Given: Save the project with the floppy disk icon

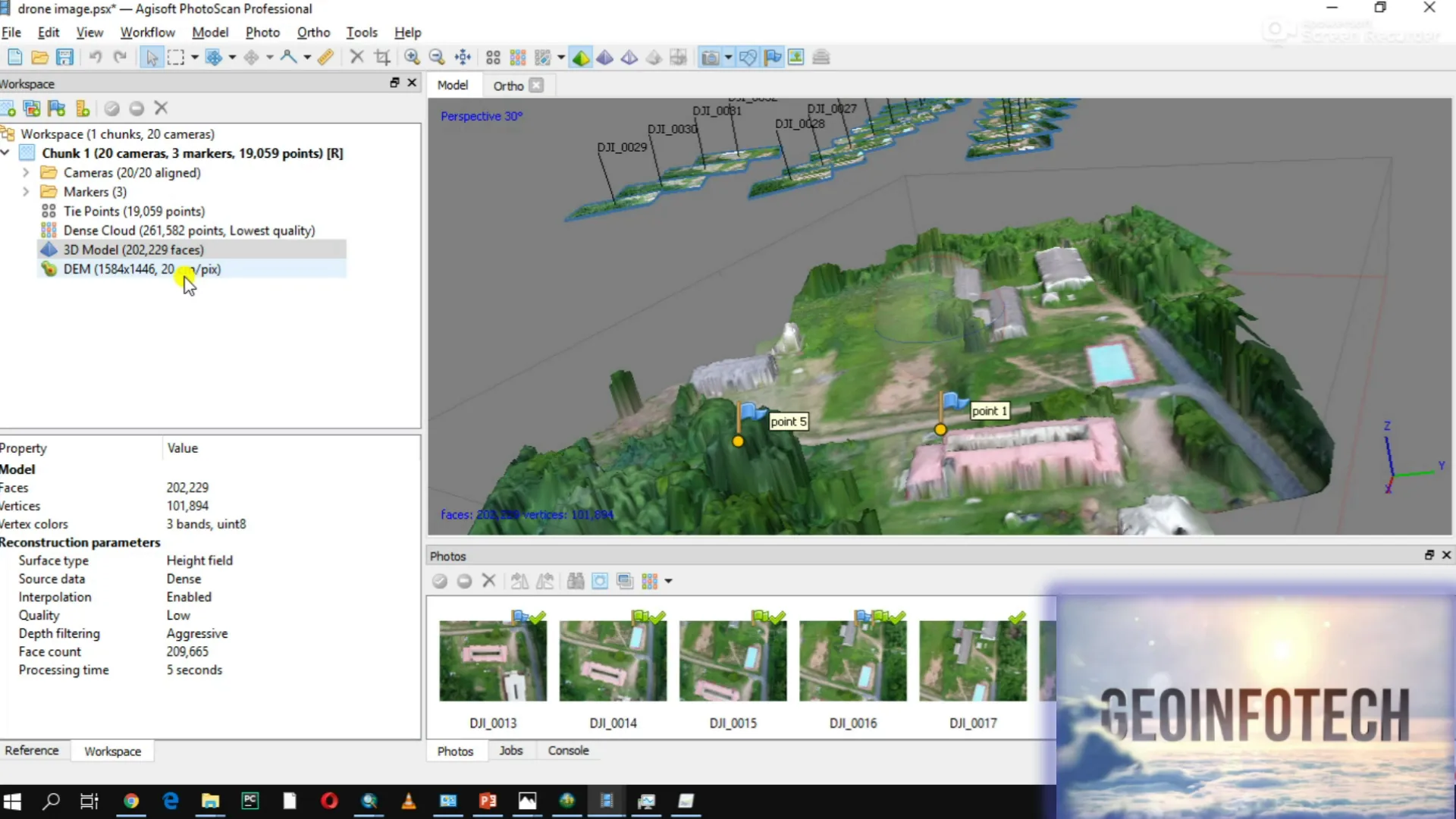Looking at the screenshot, I should (64, 57).
